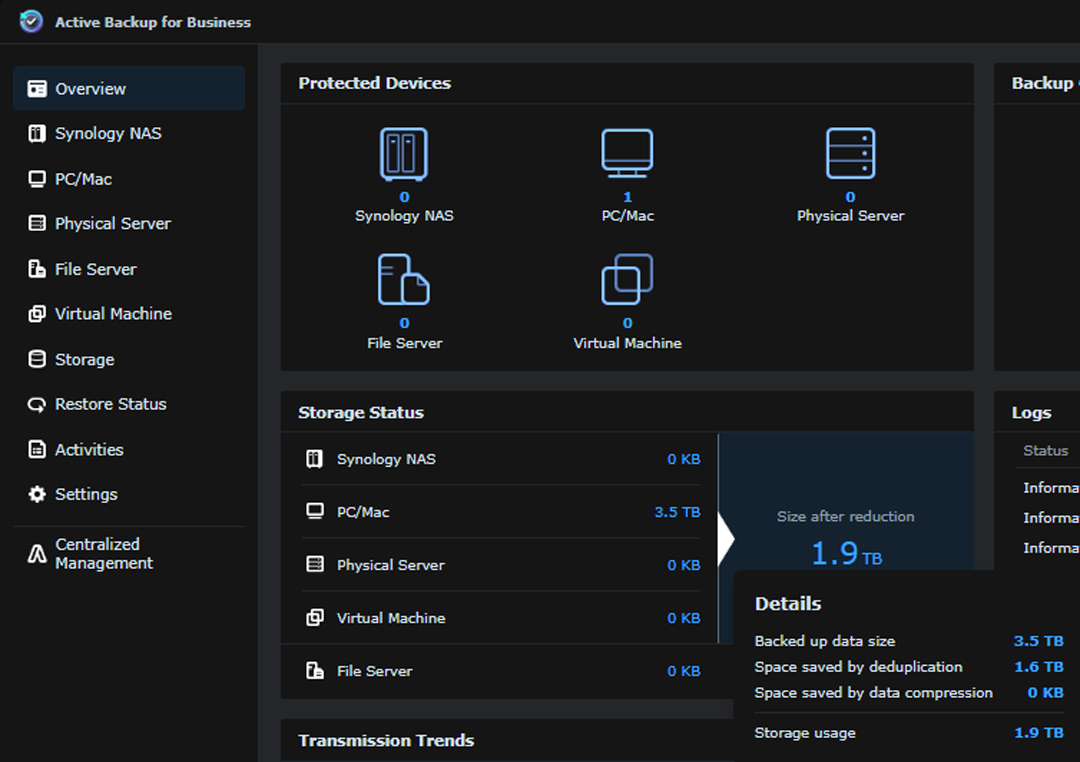Click the white arrow beside Size after reduction

pyautogui.click(x=726, y=540)
